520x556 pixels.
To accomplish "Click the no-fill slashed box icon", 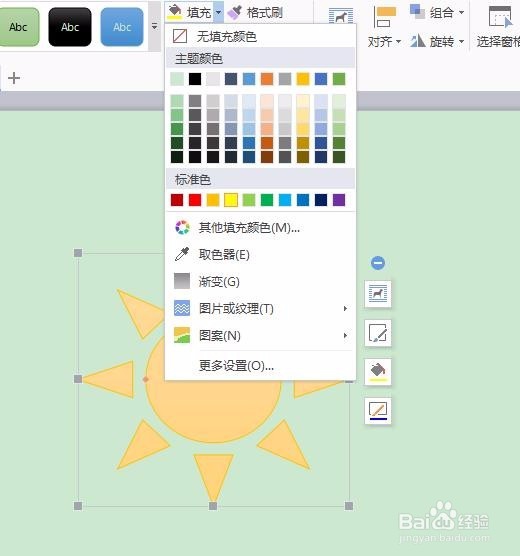I will (180, 36).
